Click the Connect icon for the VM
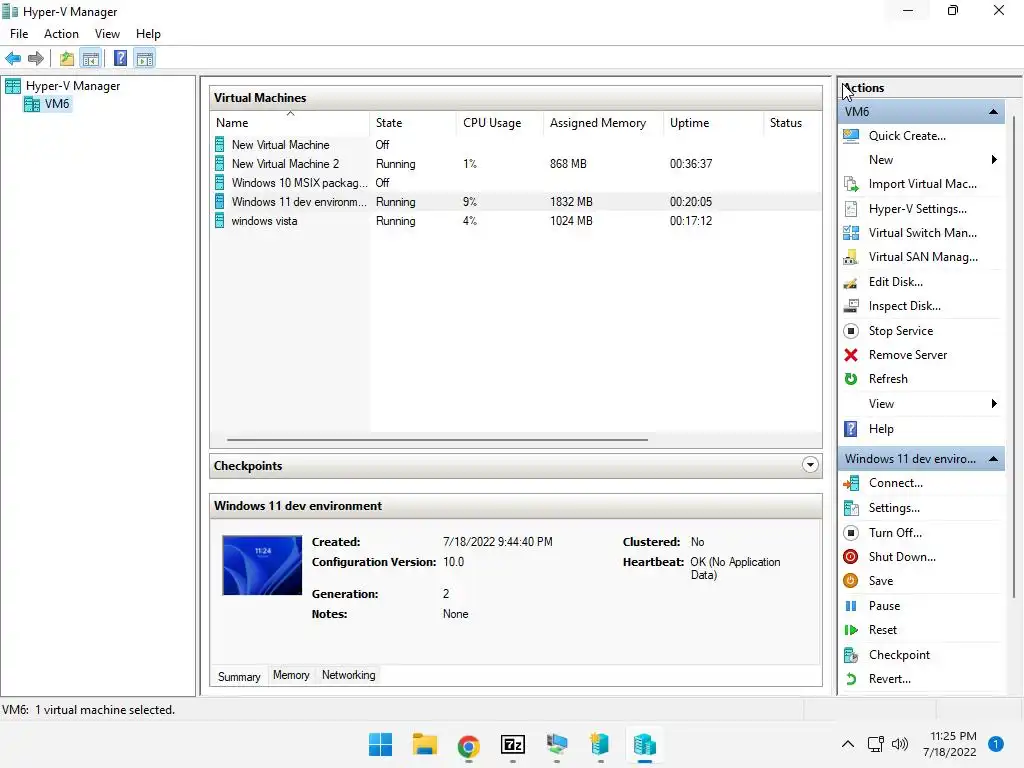Image resolution: width=1024 pixels, height=768 pixels. click(851, 483)
